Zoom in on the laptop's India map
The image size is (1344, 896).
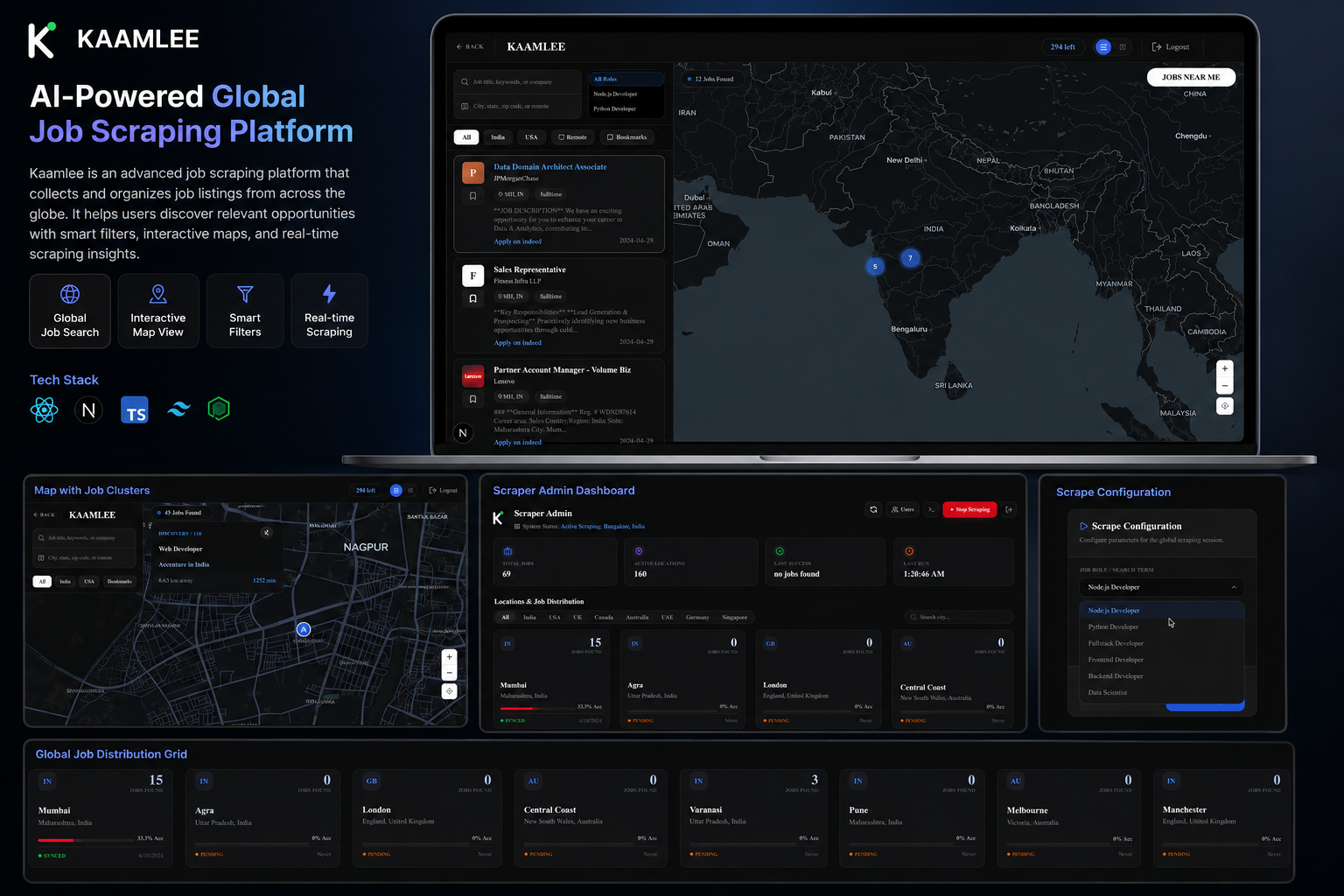click(x=1225, y=368)
